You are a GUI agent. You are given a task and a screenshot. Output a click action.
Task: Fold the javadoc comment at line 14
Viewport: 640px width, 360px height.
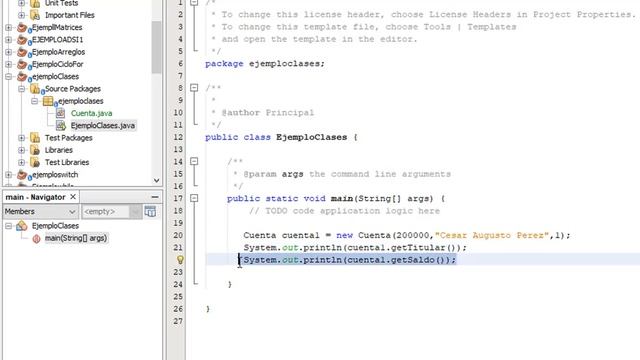tap(194, 161)
